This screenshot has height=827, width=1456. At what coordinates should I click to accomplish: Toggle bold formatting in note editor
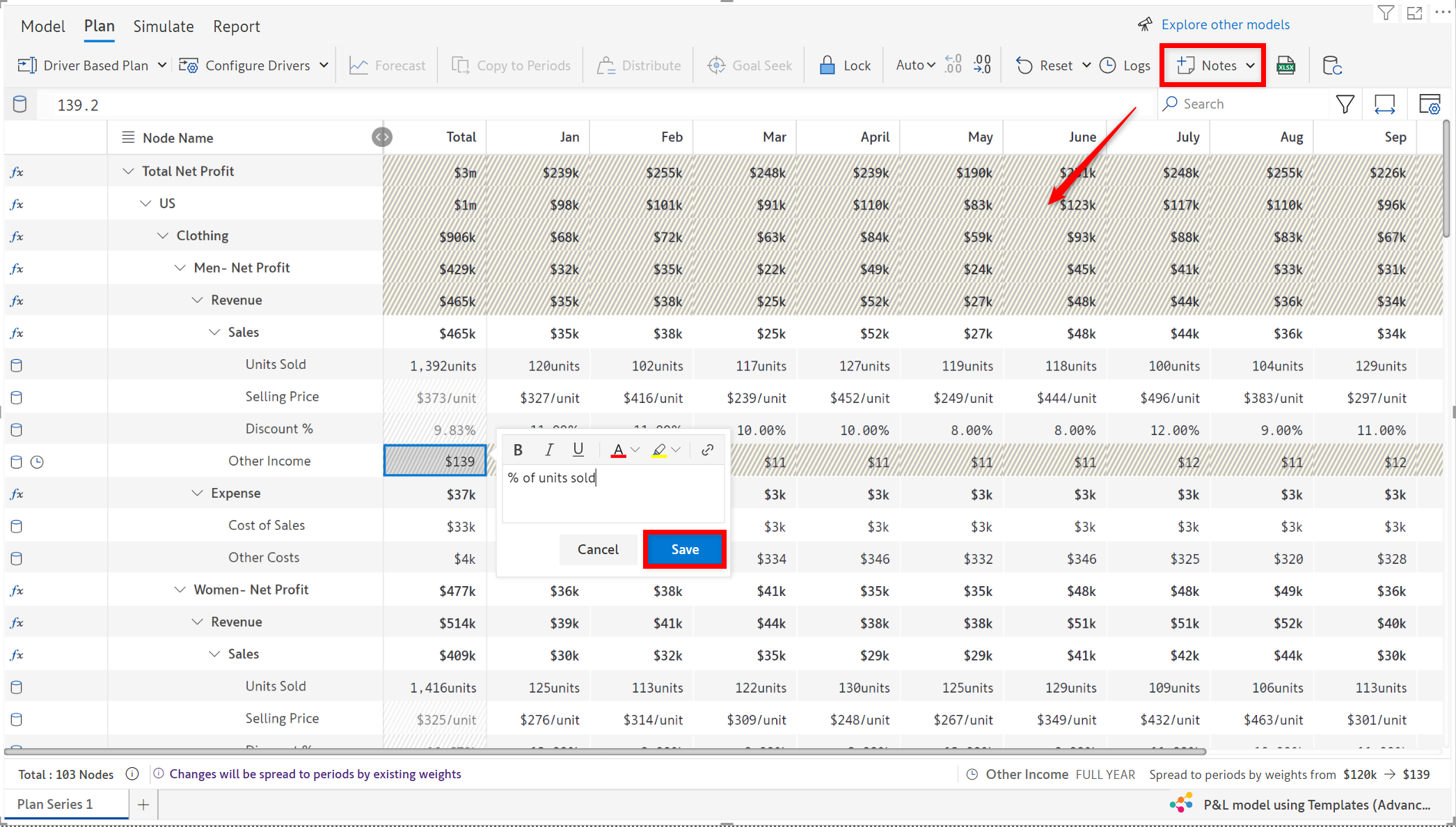click(518, 450)
